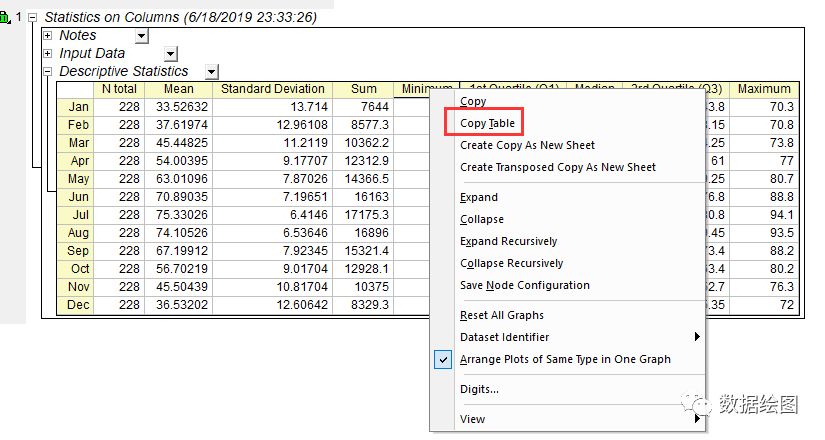Image resolution: width=825 pixels, height=440 pixels.
Task: Click the Input Data section label
Action: tap(92, 54)
